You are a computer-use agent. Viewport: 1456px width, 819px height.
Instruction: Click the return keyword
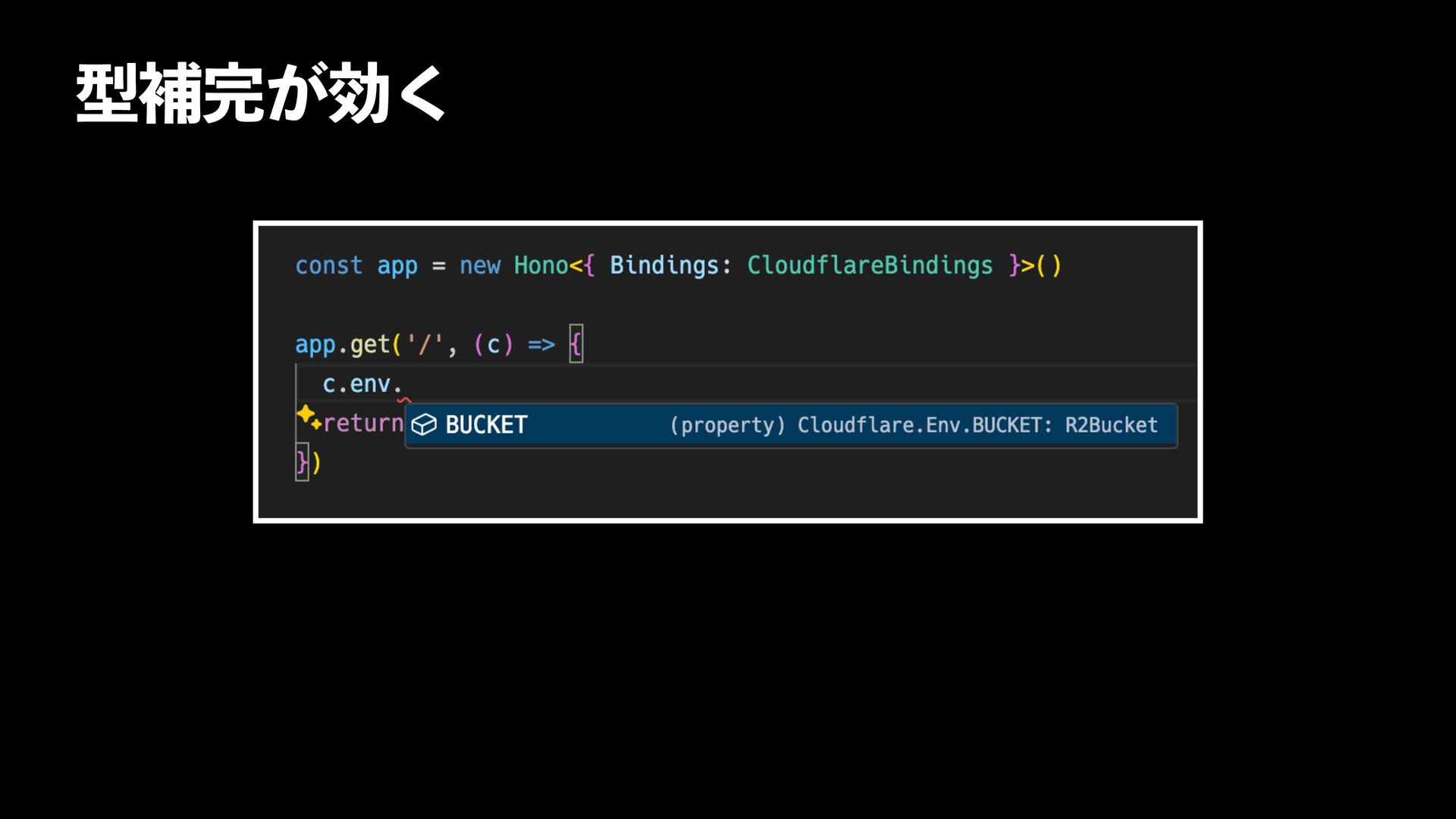tap(363, 423)
